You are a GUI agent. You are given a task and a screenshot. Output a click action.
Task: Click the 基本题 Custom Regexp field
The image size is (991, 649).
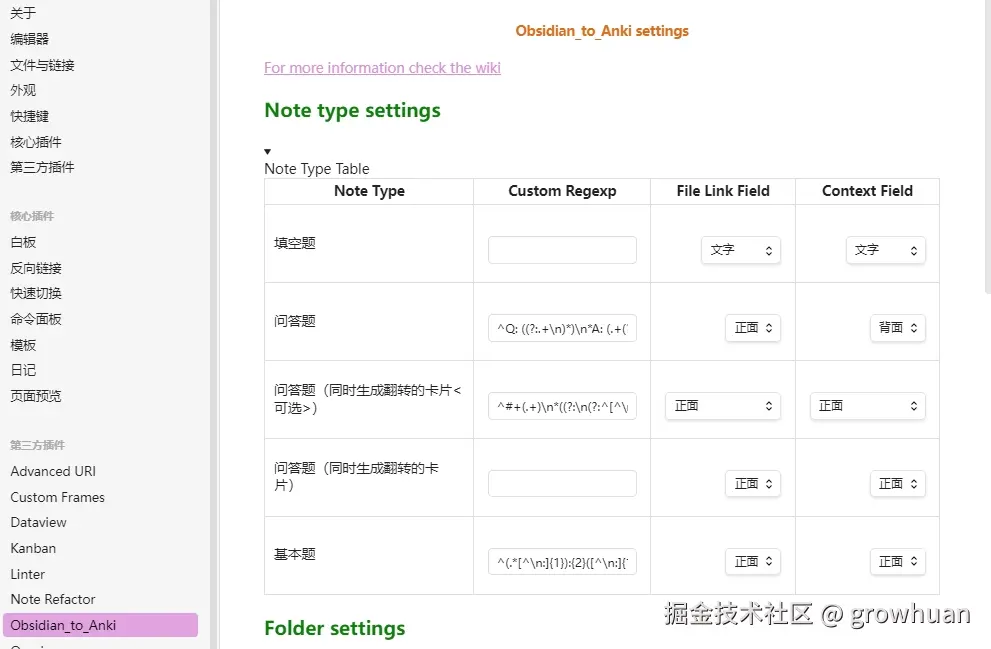click(x=562, y=562)
